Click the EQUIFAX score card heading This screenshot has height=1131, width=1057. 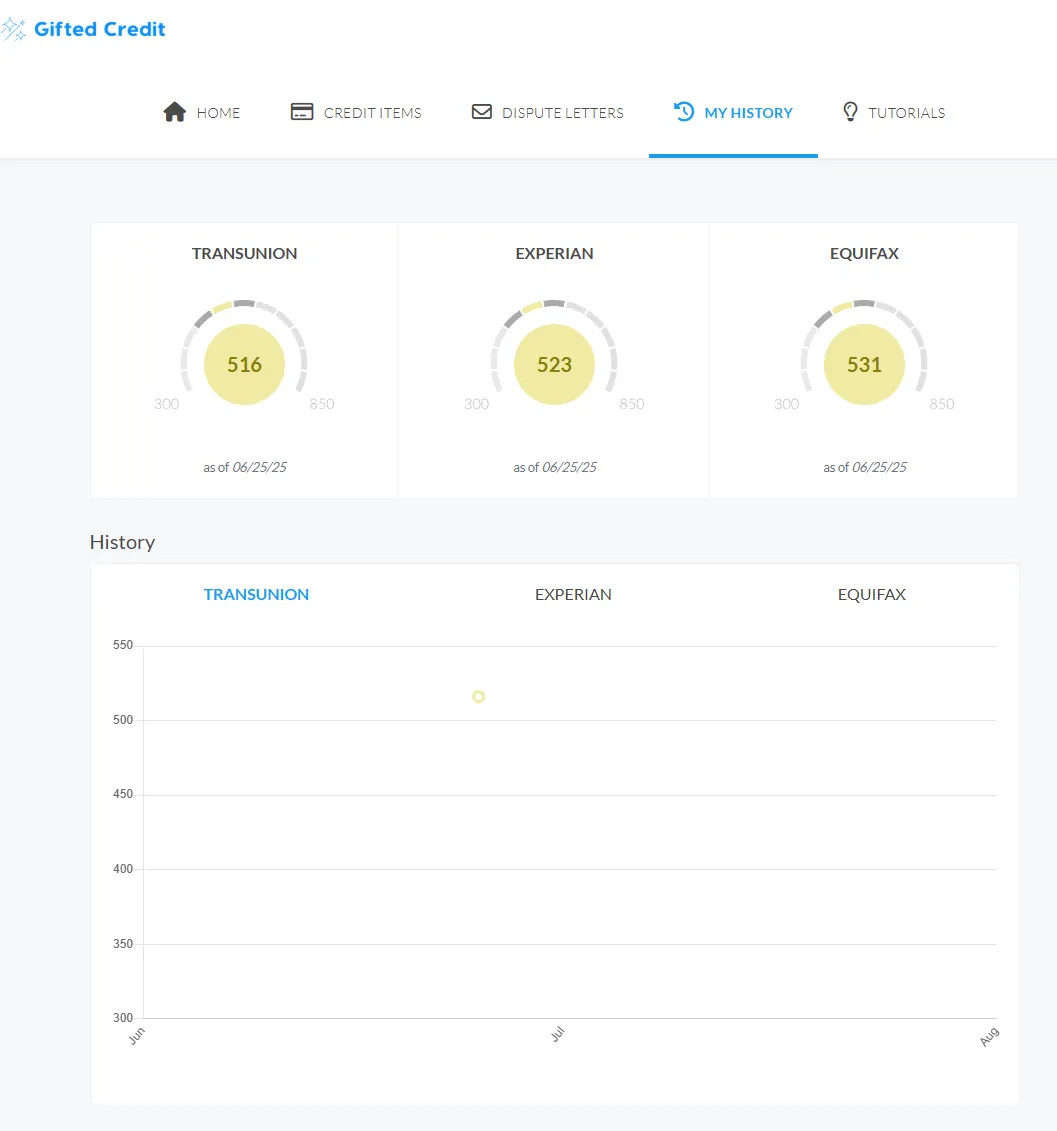pos(864,253)
